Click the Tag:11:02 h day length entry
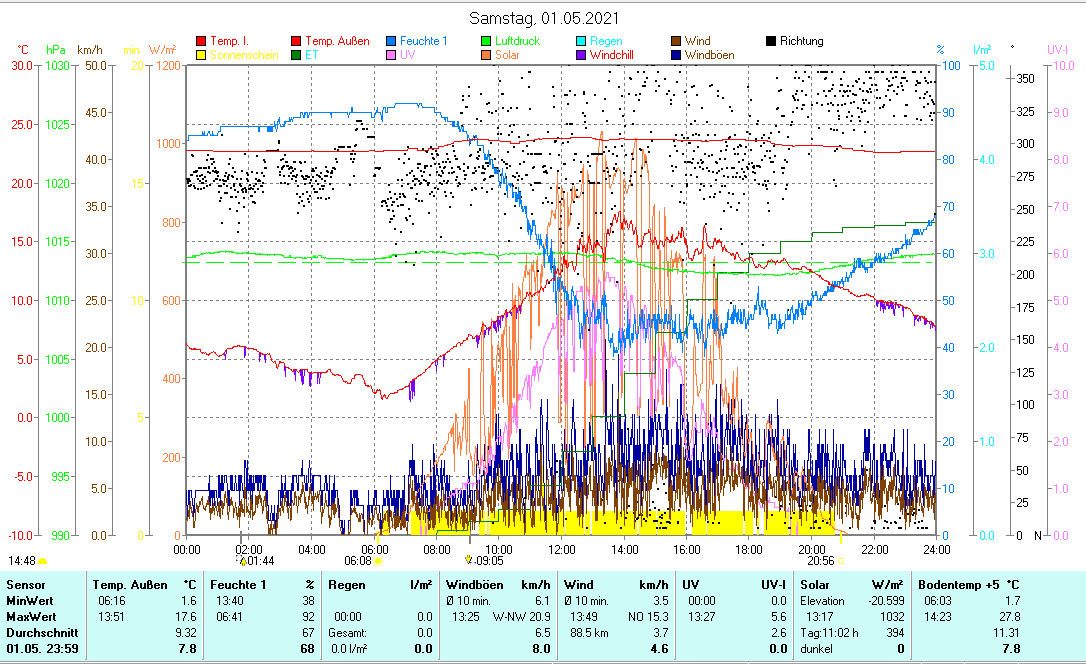 click(x=829, y=633)
